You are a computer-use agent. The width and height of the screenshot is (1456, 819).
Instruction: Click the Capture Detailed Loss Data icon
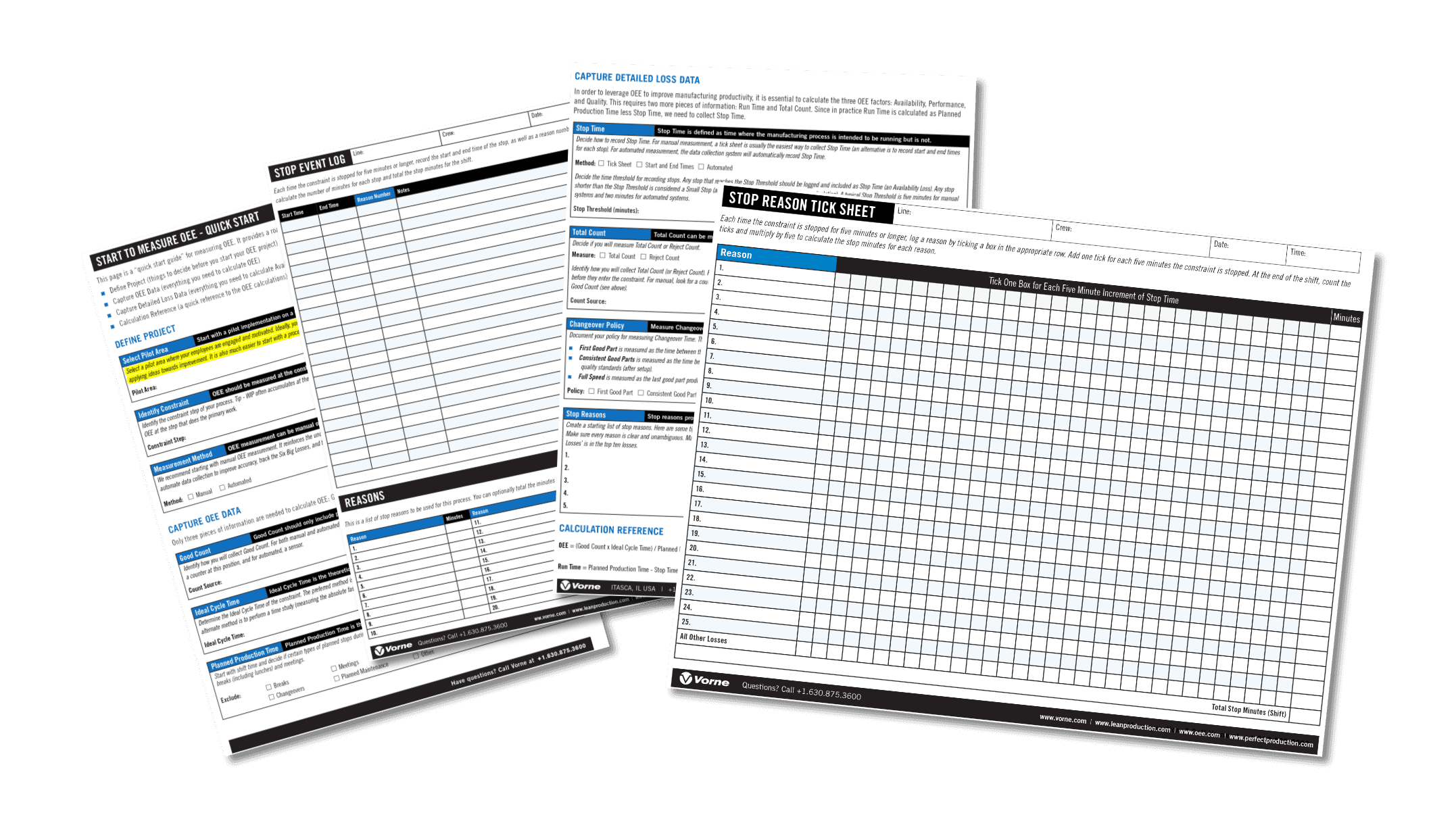640,71
